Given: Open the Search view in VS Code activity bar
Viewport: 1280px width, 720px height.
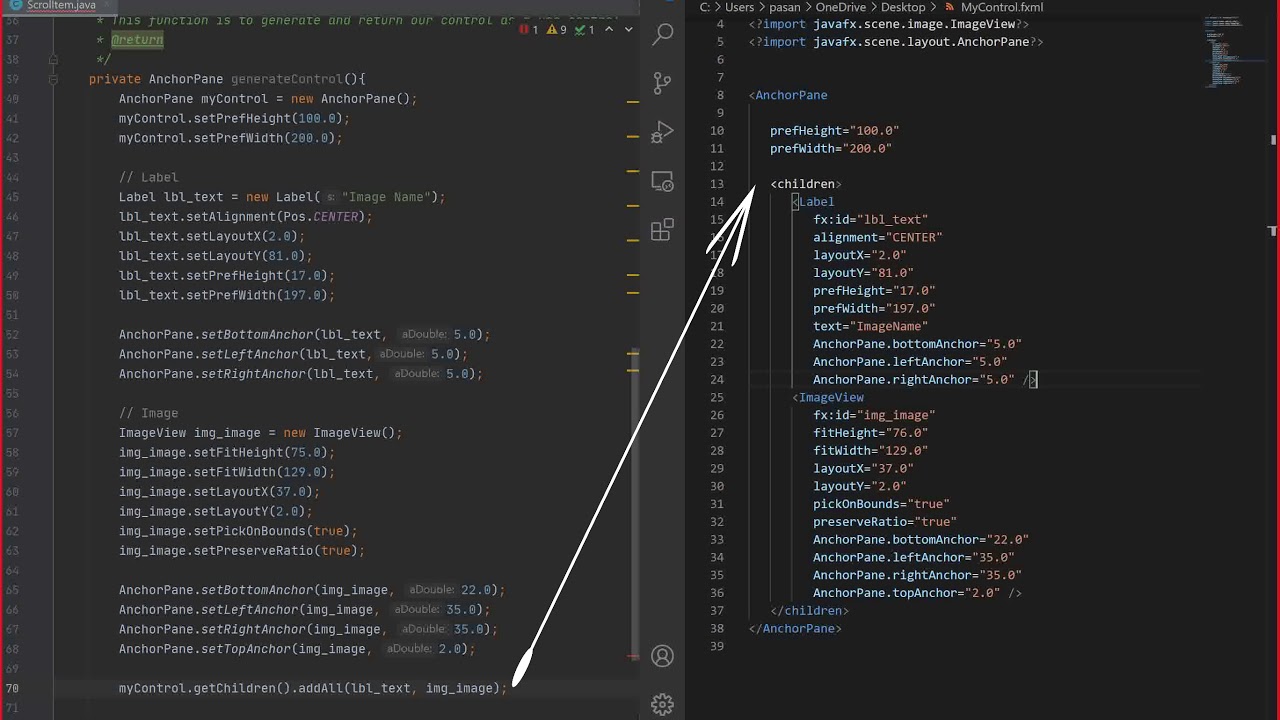Looking at the screenshot, I should click(x=662, y=35).
